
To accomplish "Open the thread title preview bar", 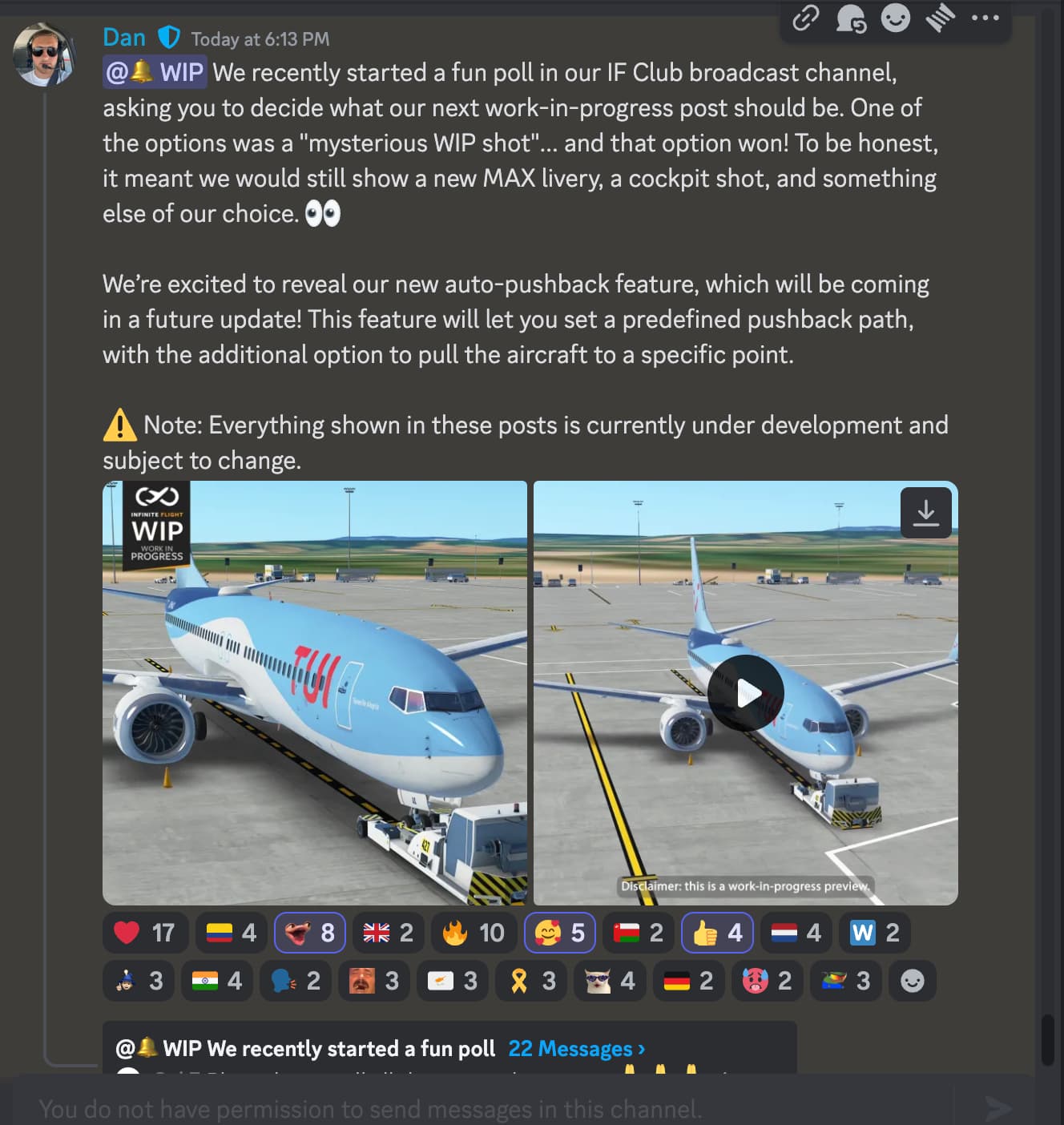I will [x=449, y=1049].
